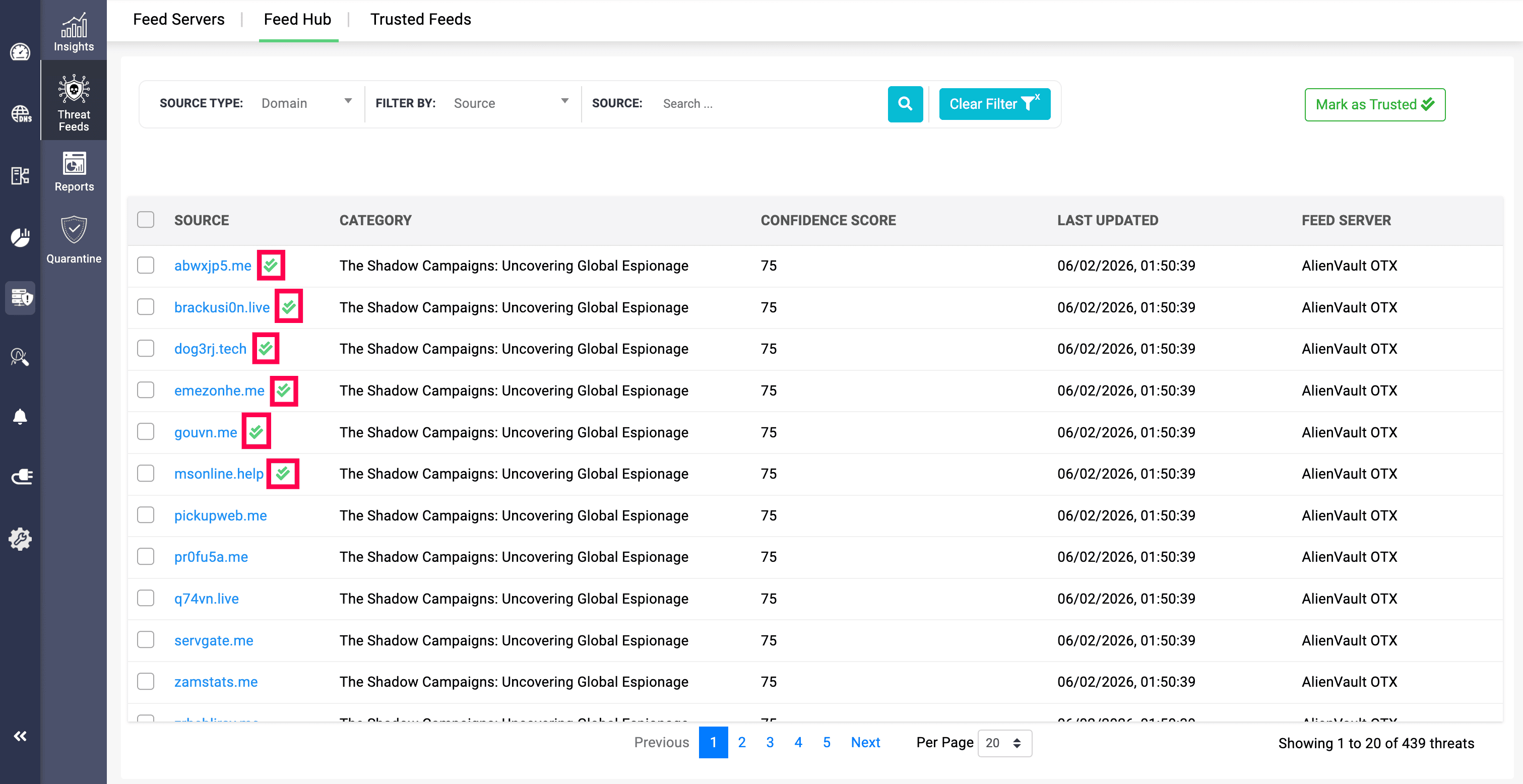The image size is (1523, 784).
Task: Click the Mark as Trusted button
Action: pyautogui.click(x=1374, y=105)
